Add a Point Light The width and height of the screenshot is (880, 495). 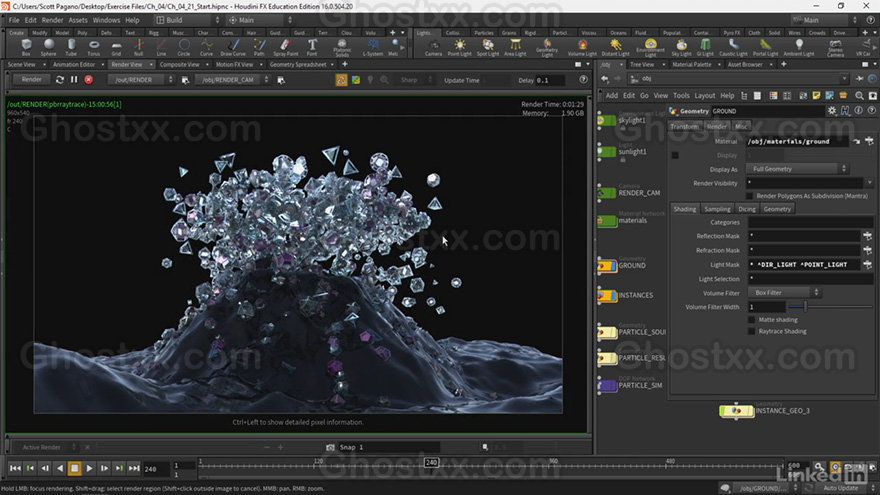[460, 47]
